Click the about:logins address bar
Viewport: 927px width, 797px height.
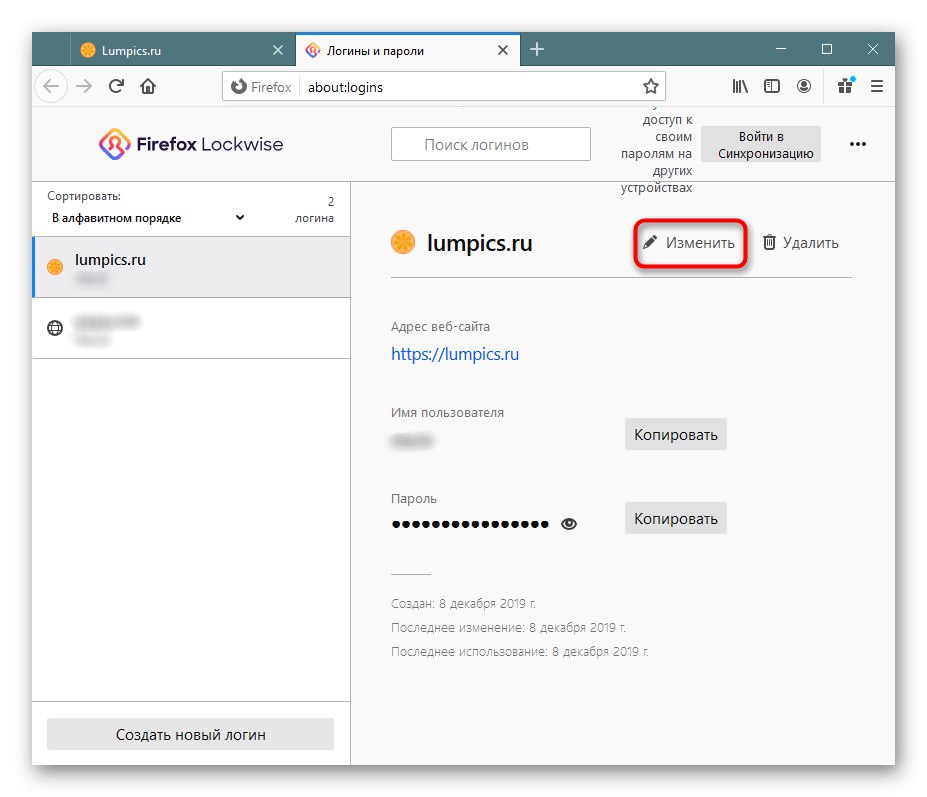pos(444,87)
